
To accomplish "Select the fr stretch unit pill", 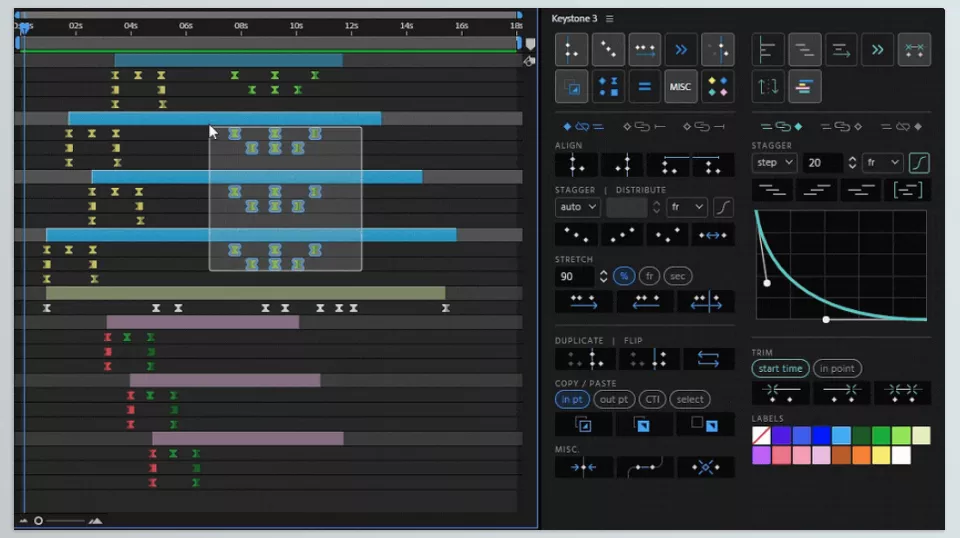I will 649,276.
